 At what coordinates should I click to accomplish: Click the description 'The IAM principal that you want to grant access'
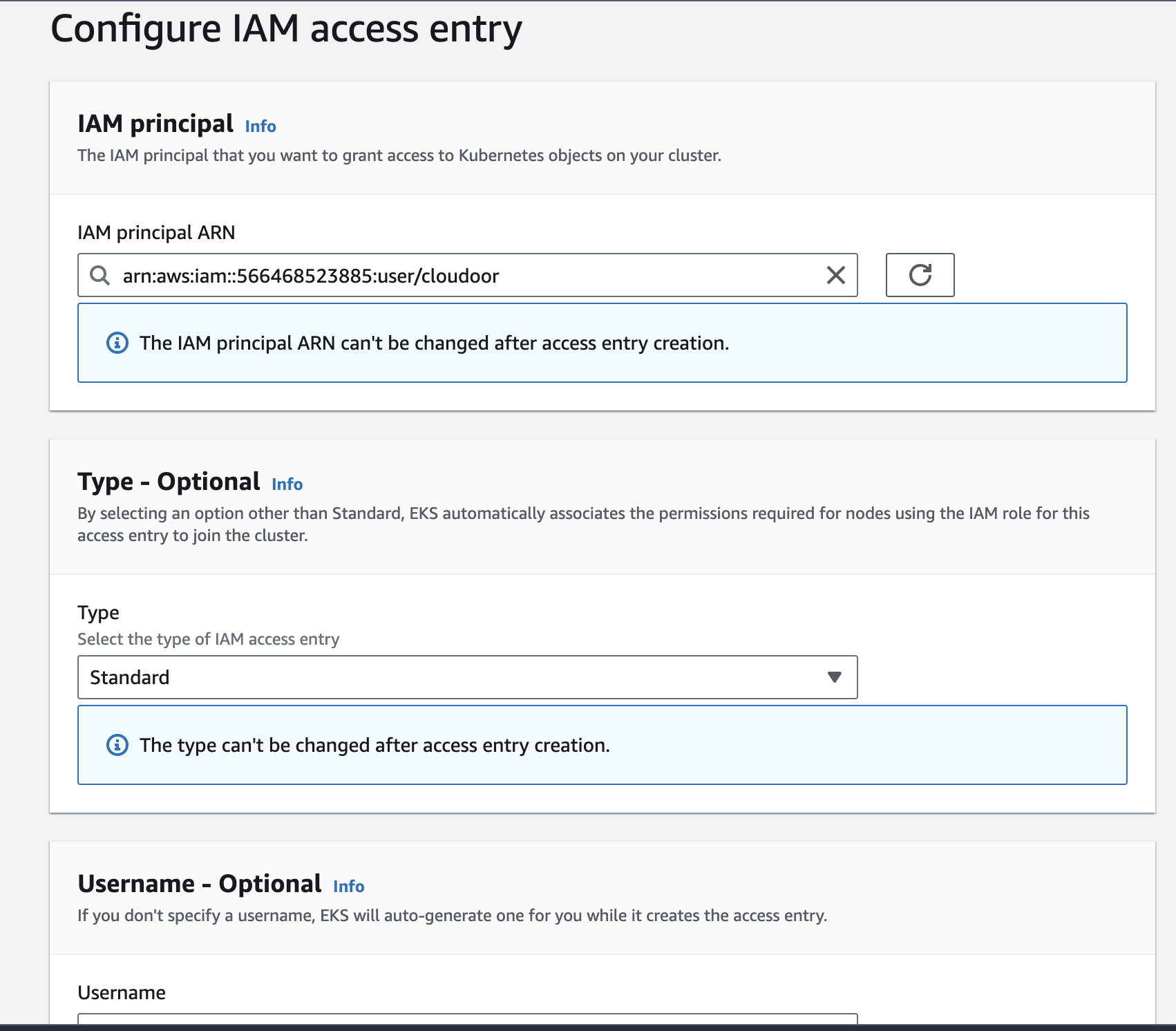399,155
